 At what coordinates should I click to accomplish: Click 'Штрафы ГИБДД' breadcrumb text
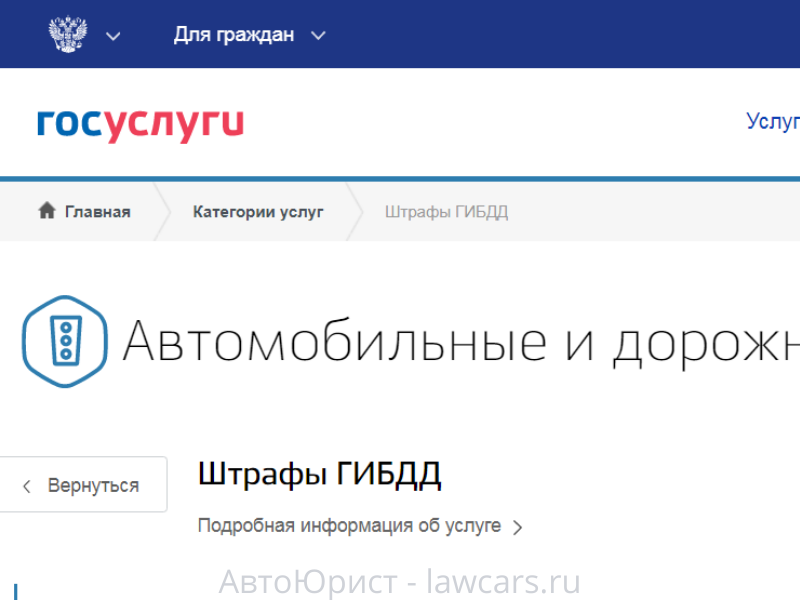pyautogui.click(x=446, y=212)
